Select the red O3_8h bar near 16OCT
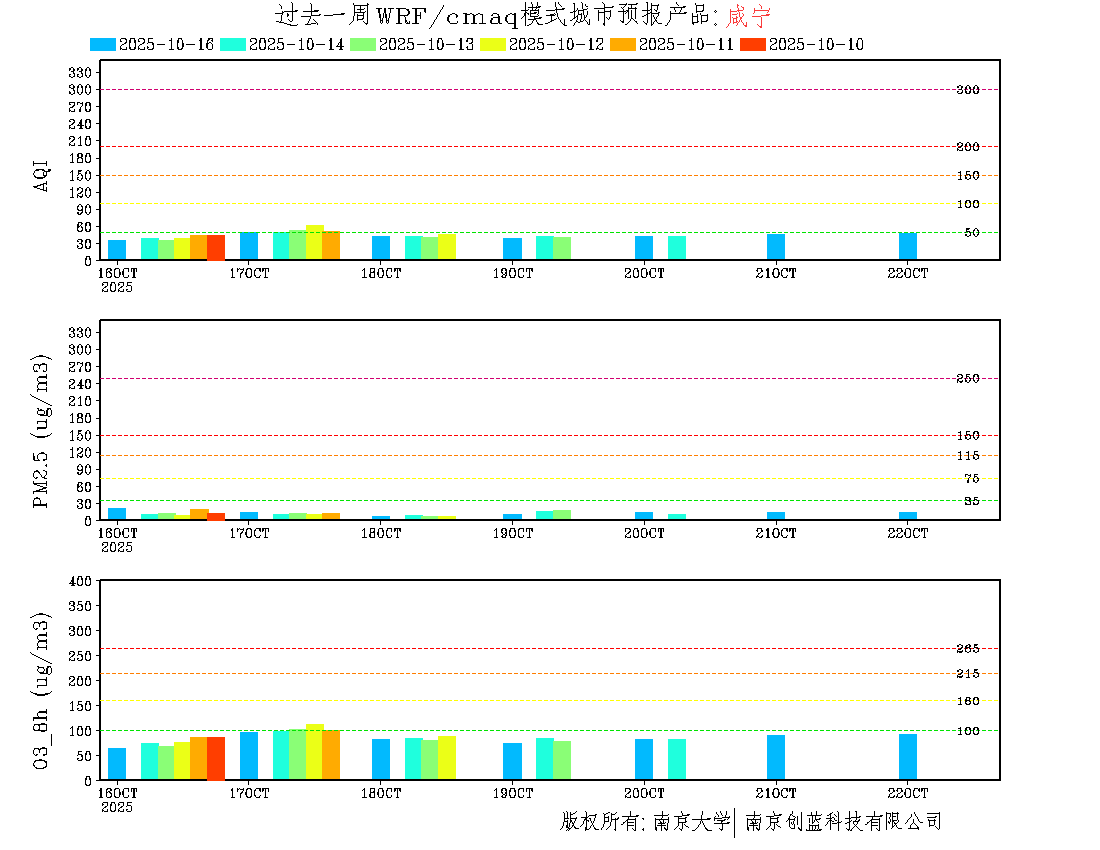1100x850 pixels. [x=216, y=758]
